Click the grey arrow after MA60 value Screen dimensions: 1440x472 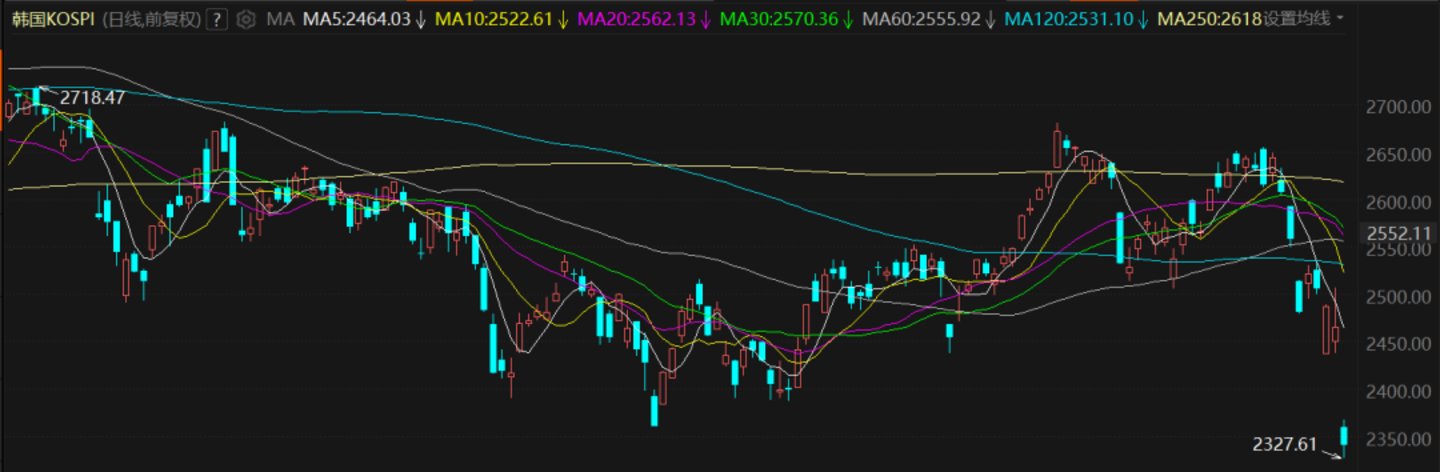point(989,19)
